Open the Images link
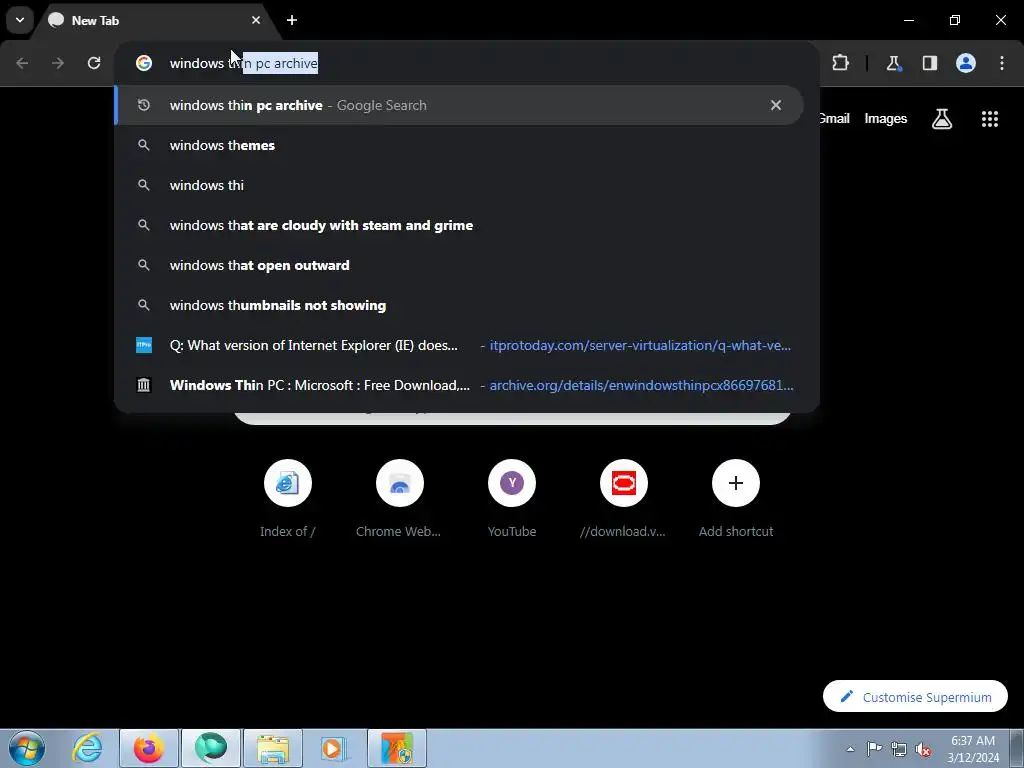 [x=886, y=118]
